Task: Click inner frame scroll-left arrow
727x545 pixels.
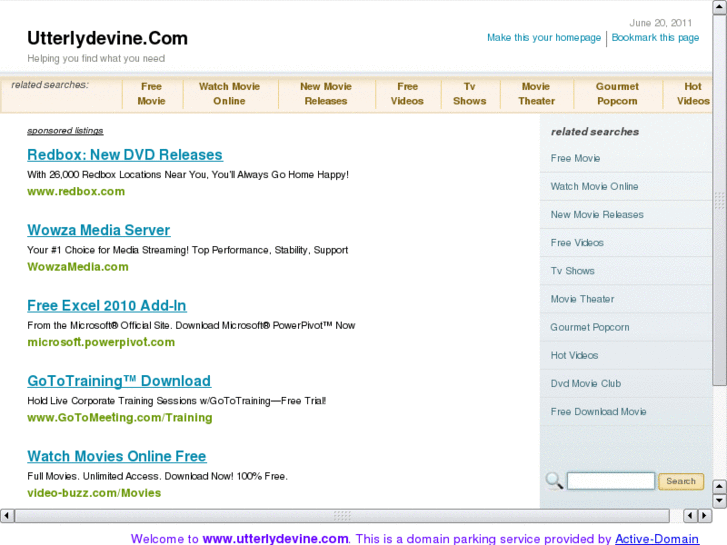Action: point(691,515)
